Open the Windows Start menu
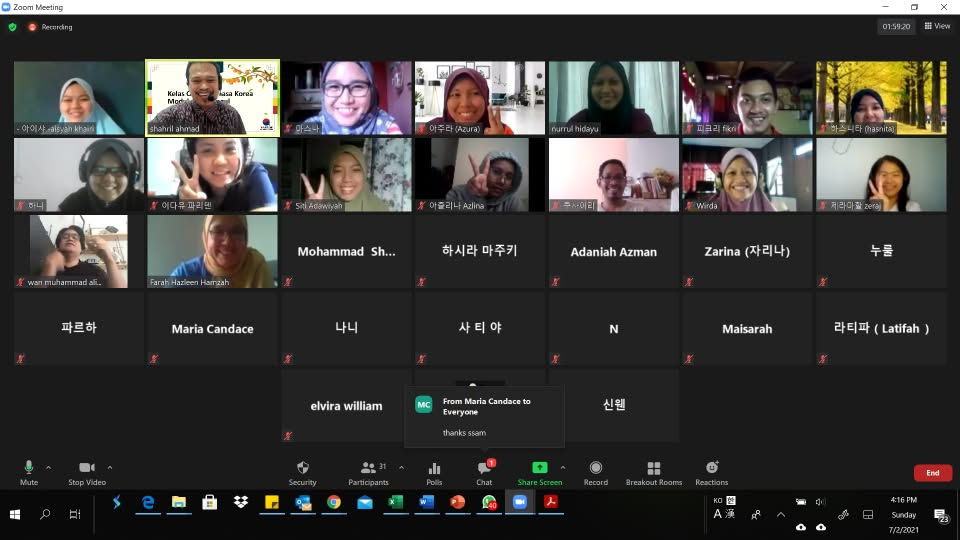The height and width of the screenshot is (540, 960). coord(15,514)
